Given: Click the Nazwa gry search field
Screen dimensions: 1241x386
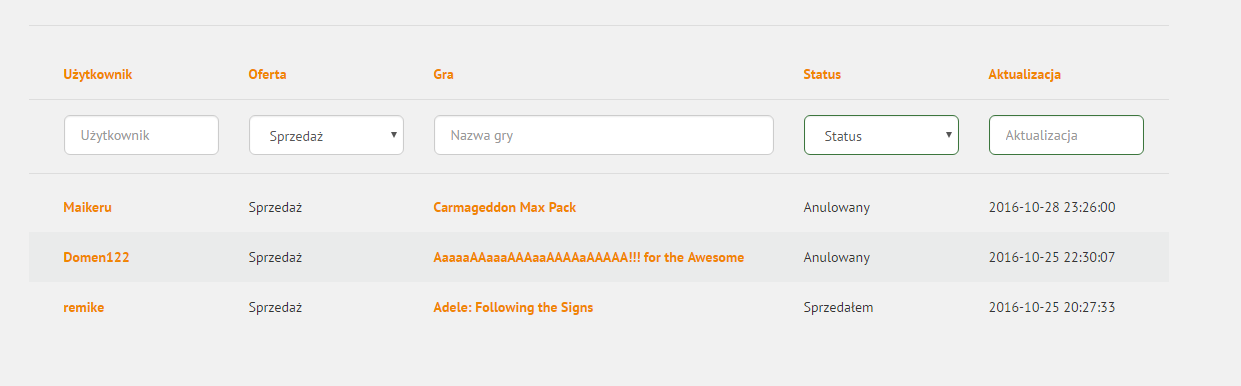Looking at the screenshot, I should pos(604,135).
